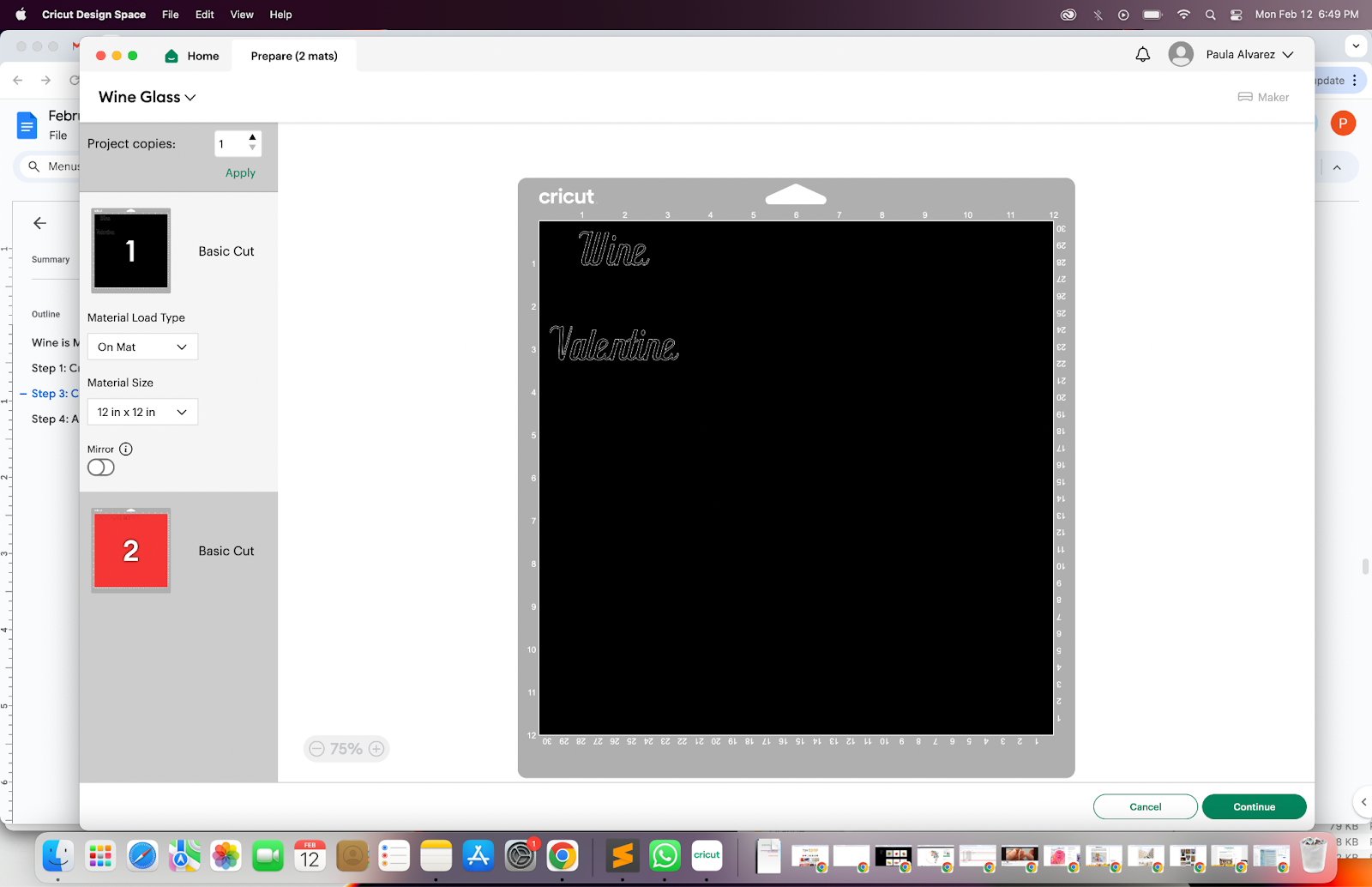
Task: Open the Edit menu
Action: tap(205, 15)
